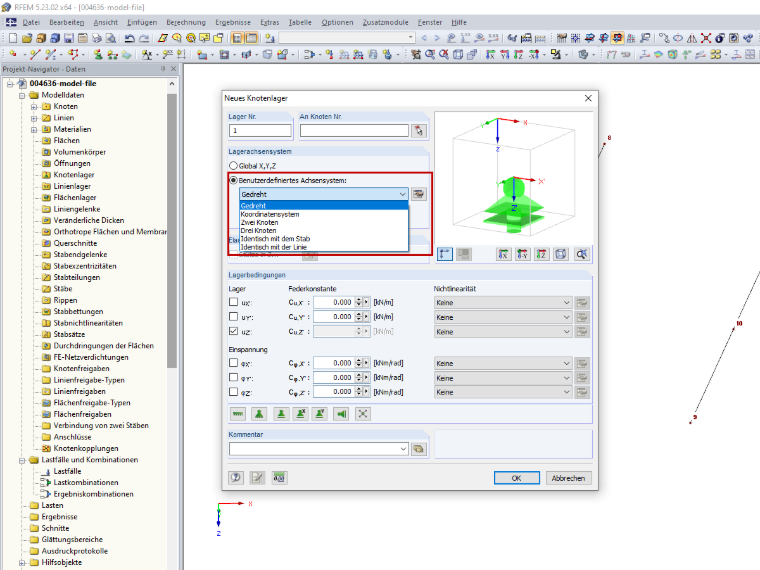Screen dimensions: 760x570
Task: Click the help icon at dialog bottom left
Action: tap(236, 477)
